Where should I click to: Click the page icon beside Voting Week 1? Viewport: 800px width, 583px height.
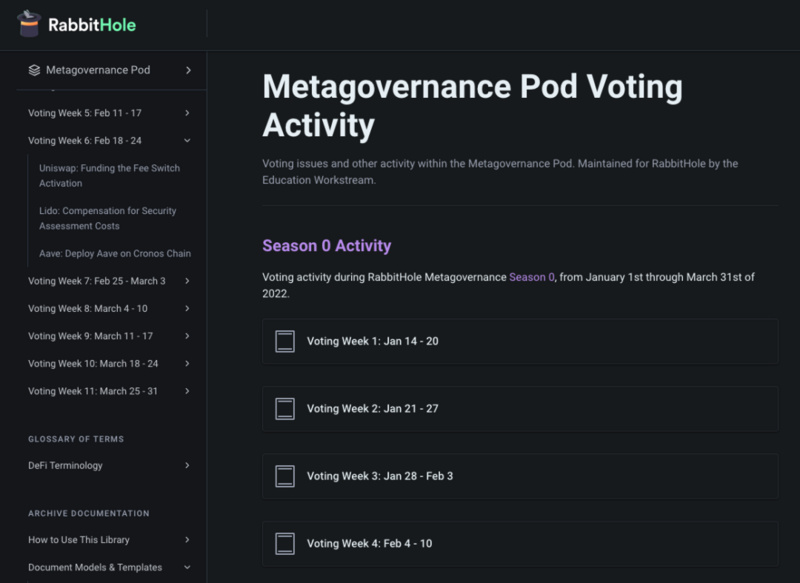coord(285,341)
